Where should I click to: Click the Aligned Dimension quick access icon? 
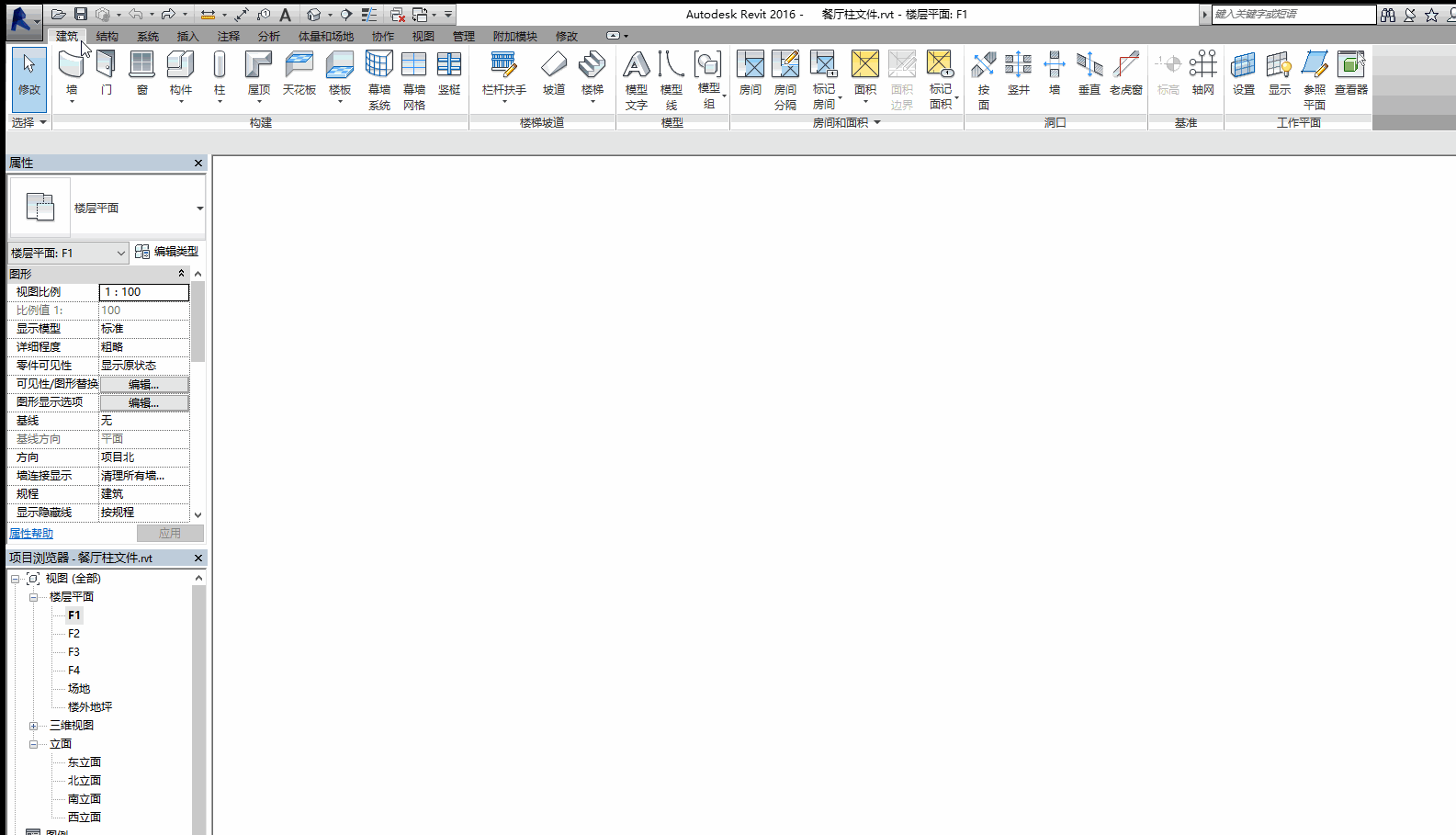pos(242,15)
